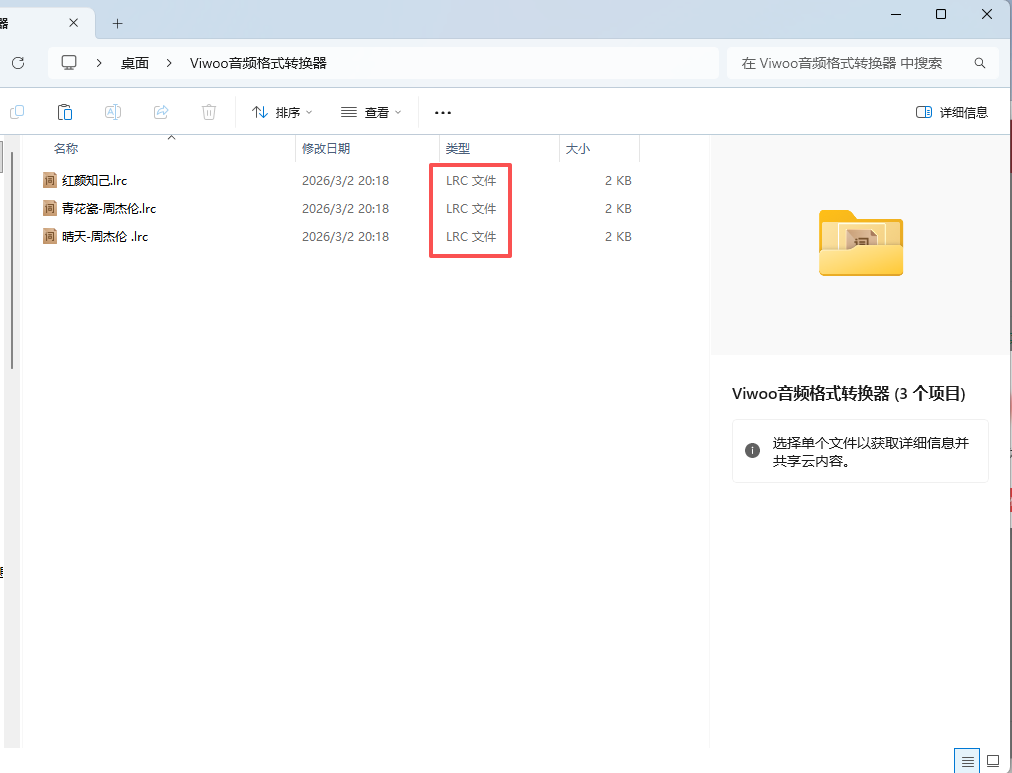
Task: Navigate to 桌面 in the breadcrumb
Action: tap(135, 63)
